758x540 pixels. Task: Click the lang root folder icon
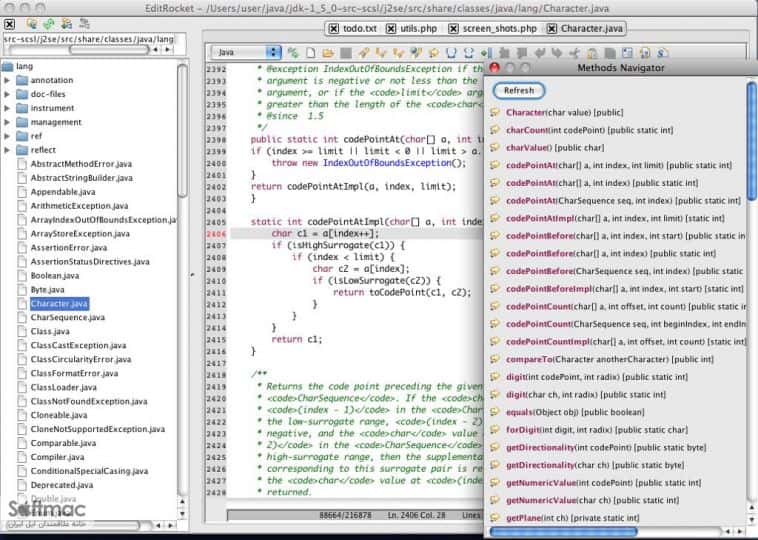coord(8,66)
